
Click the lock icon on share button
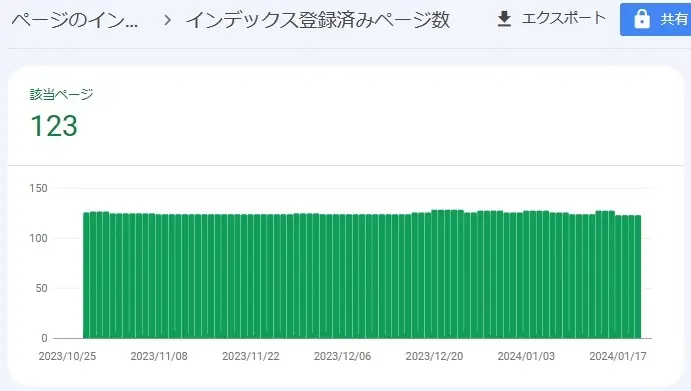(642, 19)
